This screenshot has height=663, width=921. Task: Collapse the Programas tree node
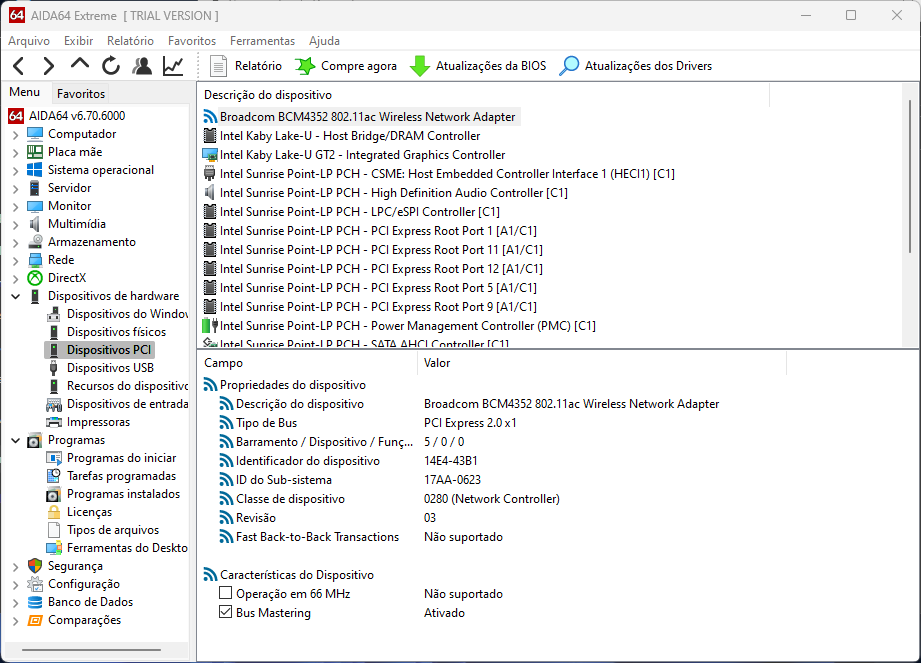(x=15, y=440)
